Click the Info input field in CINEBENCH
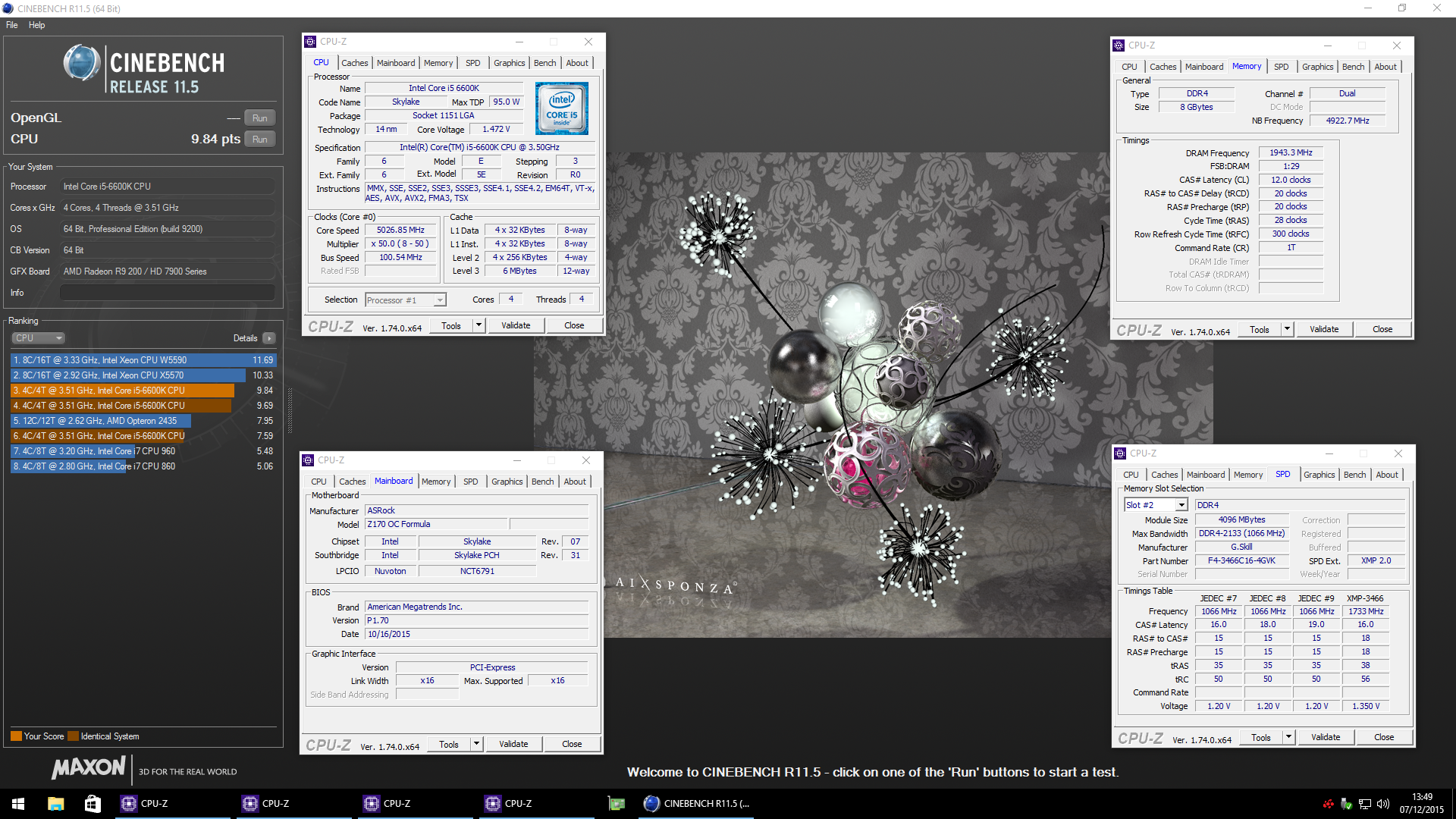This screenshot has width=1456, height=819. (x=168, y=293)
